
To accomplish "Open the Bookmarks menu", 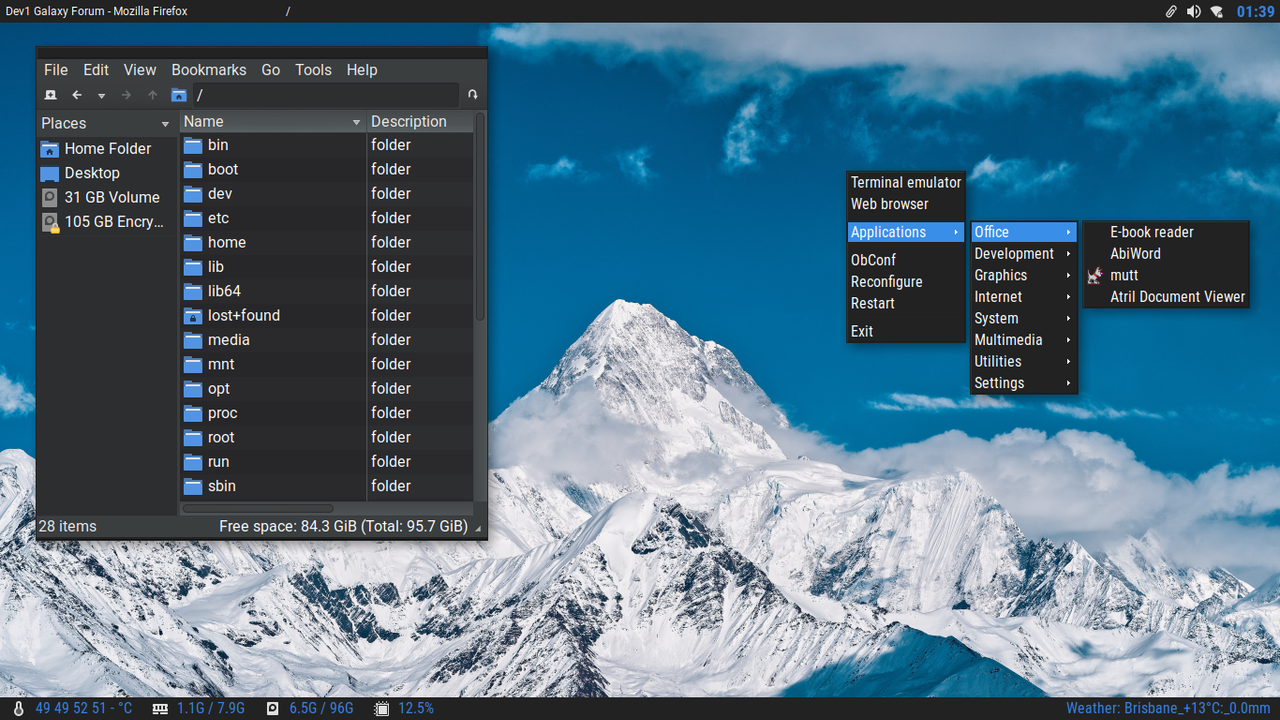I will click(x=208, y=70).
